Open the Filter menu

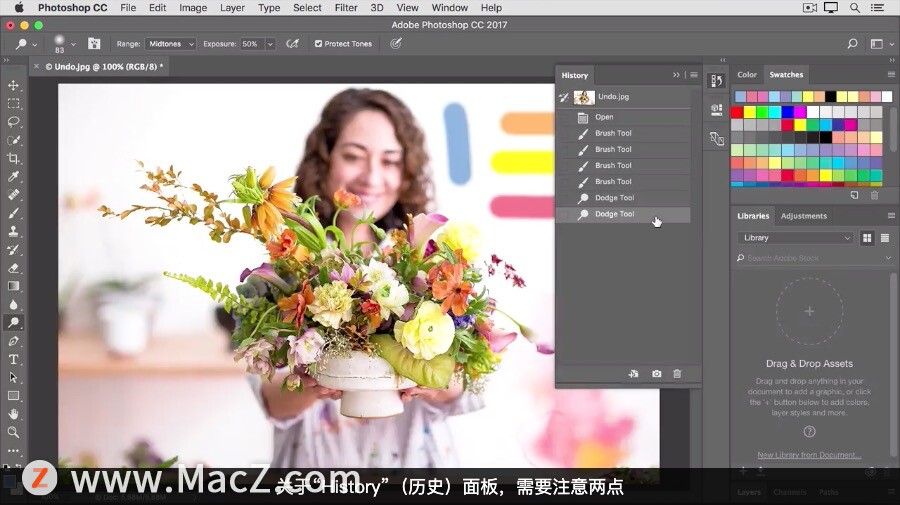pos(346,7)
